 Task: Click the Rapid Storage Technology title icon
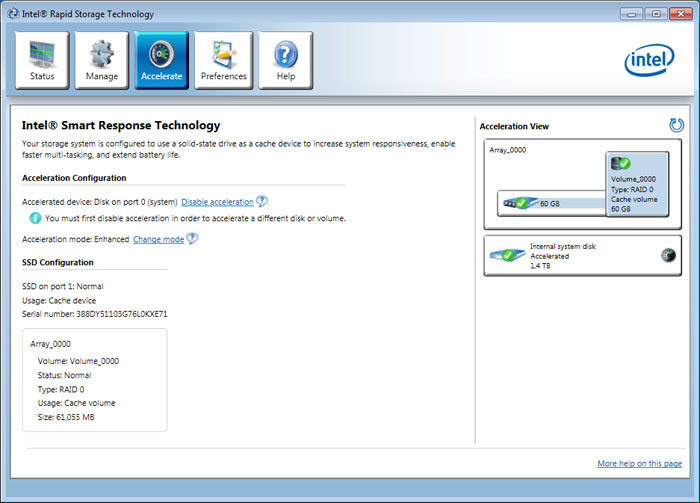[14, 14]
